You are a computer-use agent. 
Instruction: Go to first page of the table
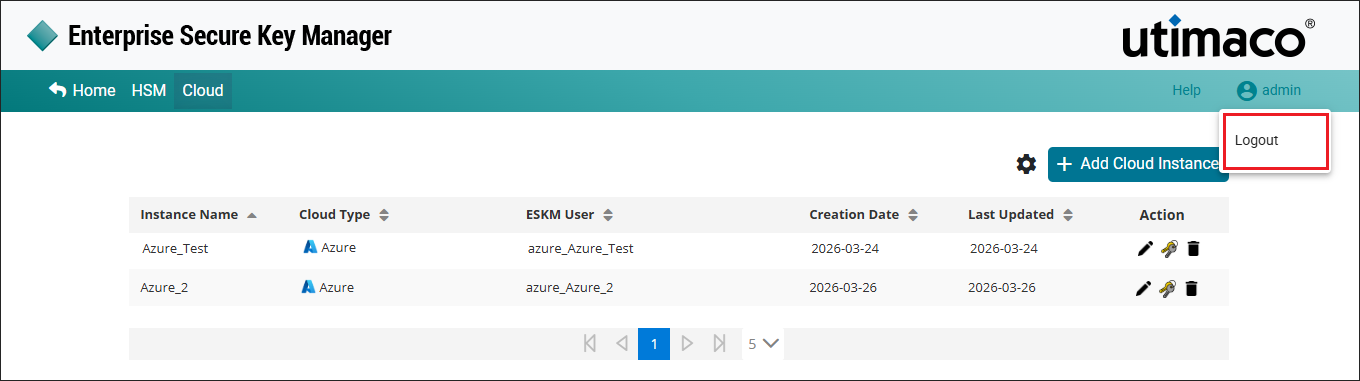tap(590, 343)
